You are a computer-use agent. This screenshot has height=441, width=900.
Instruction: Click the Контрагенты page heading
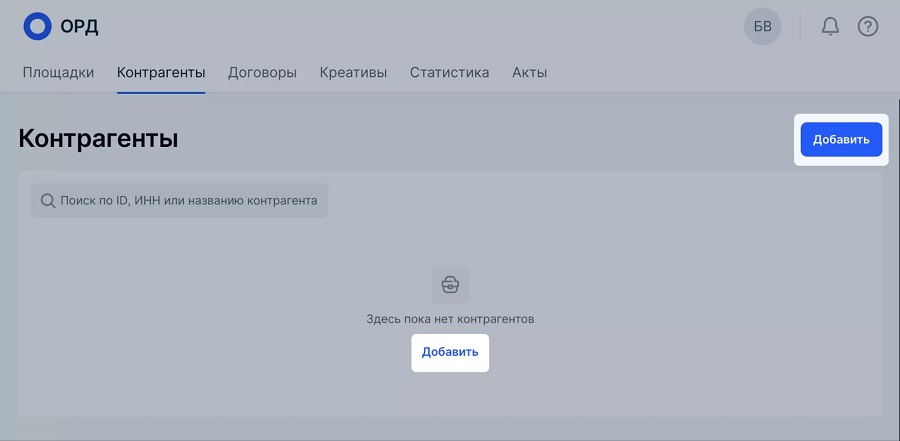point(98,139)
